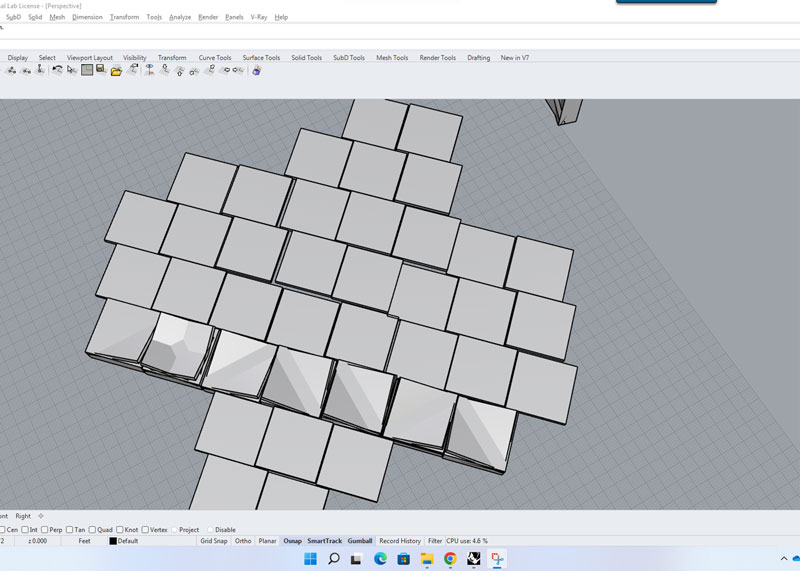The width and height of the screenshot is (800, 571).
Task: Click the undo arrow toolbar icon
Action: 57,70
